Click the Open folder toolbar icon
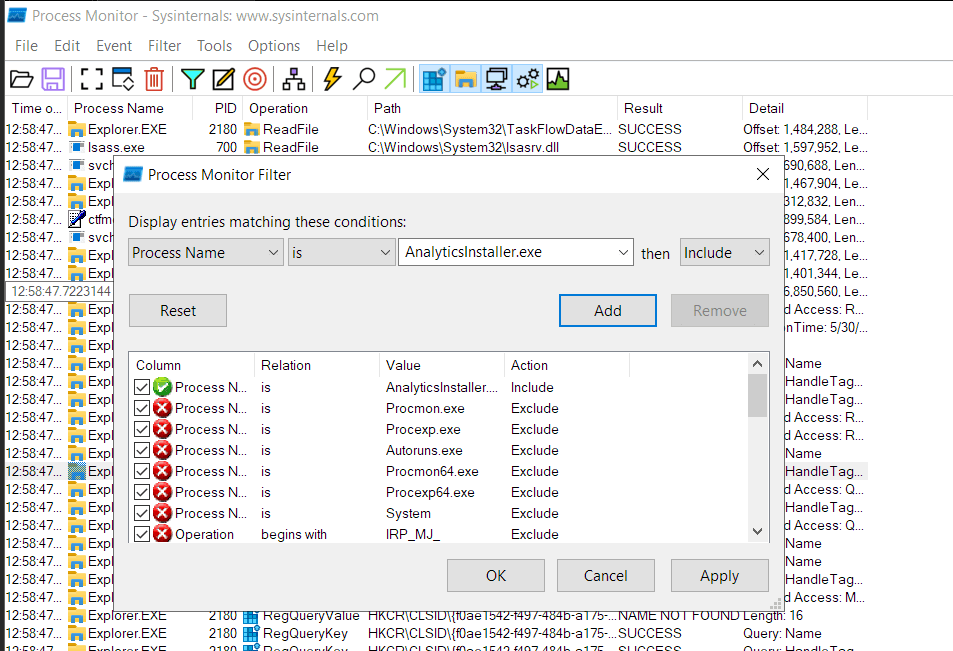Screen dimensions: 953x651 pyautogui.click(x=21, y=79)
